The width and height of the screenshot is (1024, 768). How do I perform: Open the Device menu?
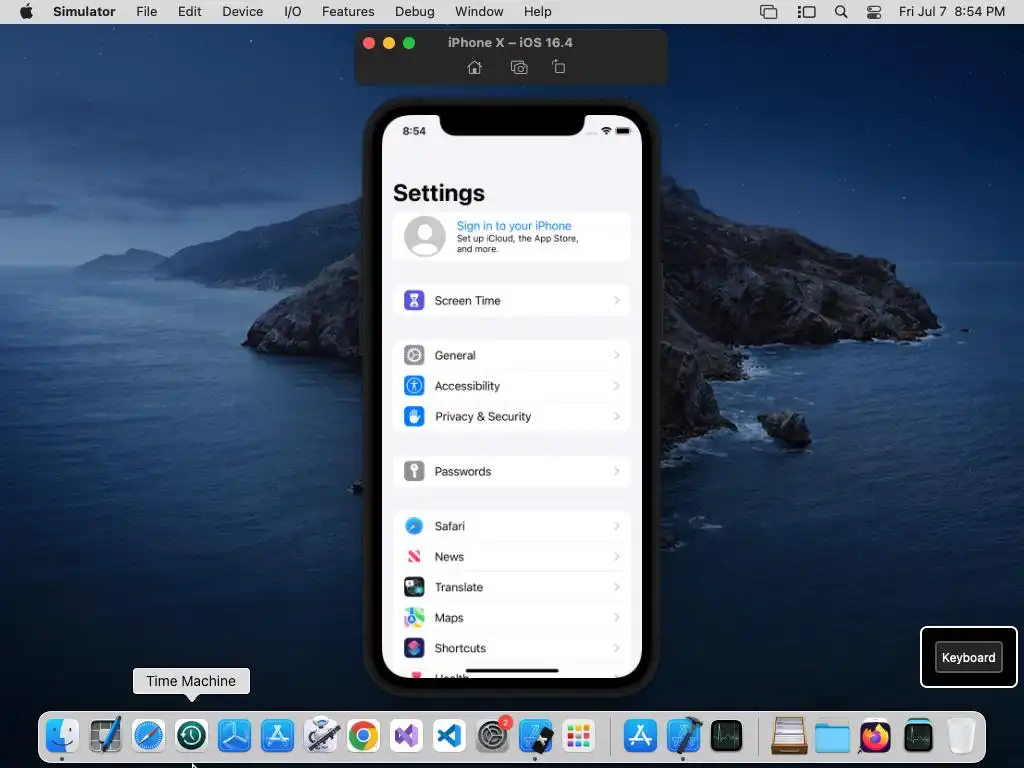pos(242,12)
